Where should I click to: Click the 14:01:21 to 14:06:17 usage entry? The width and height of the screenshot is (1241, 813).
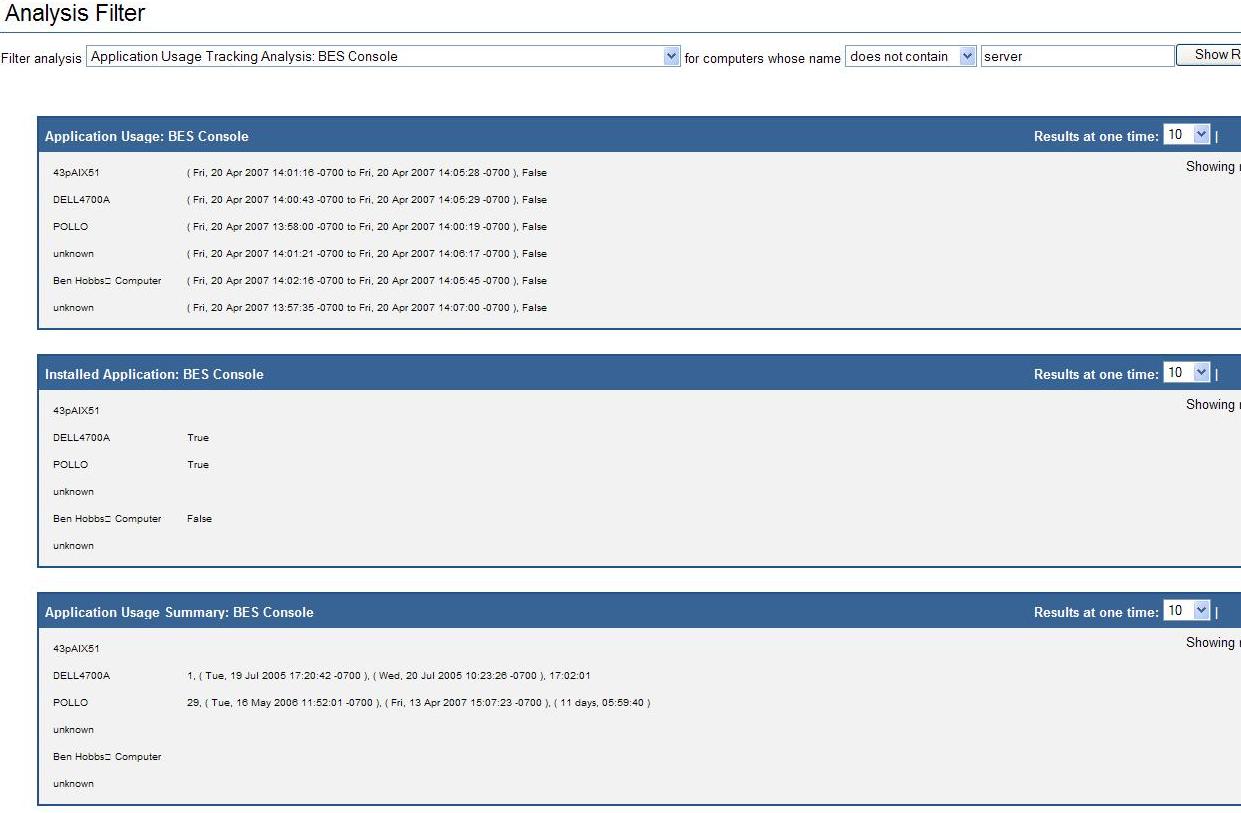click(x=367, y=254)
